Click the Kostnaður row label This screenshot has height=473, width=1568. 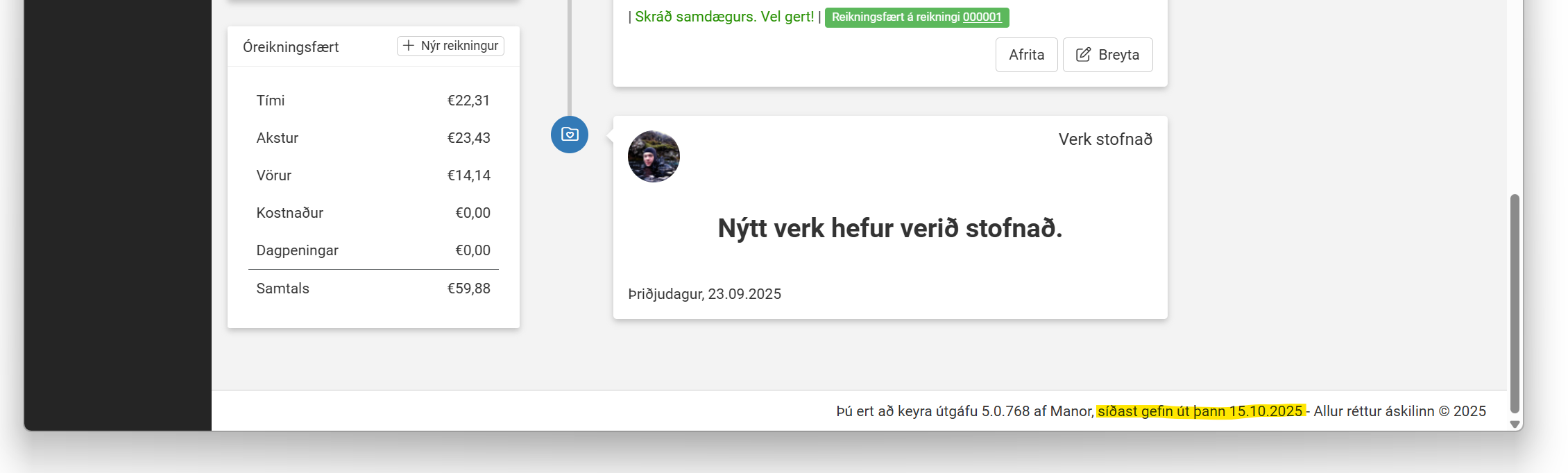click(290, 213)
